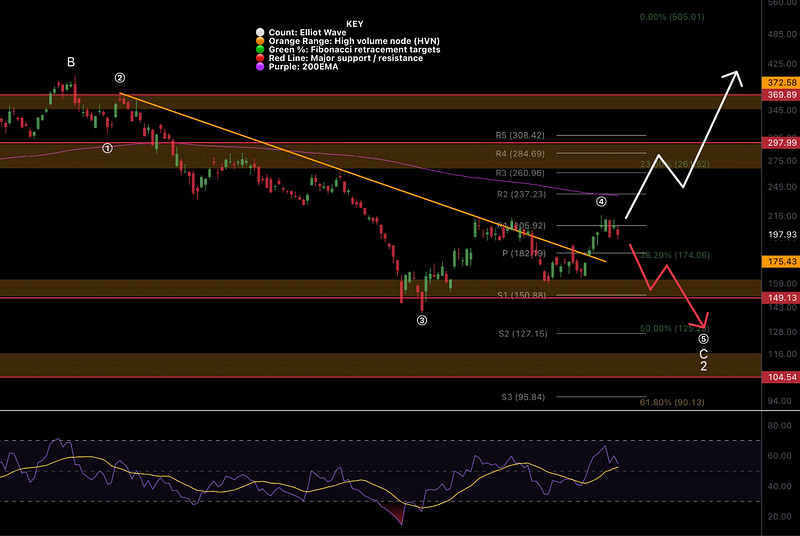Click the 175.43 orange price tag
This screenshot has width=800, height=536.
pos(781,262)
